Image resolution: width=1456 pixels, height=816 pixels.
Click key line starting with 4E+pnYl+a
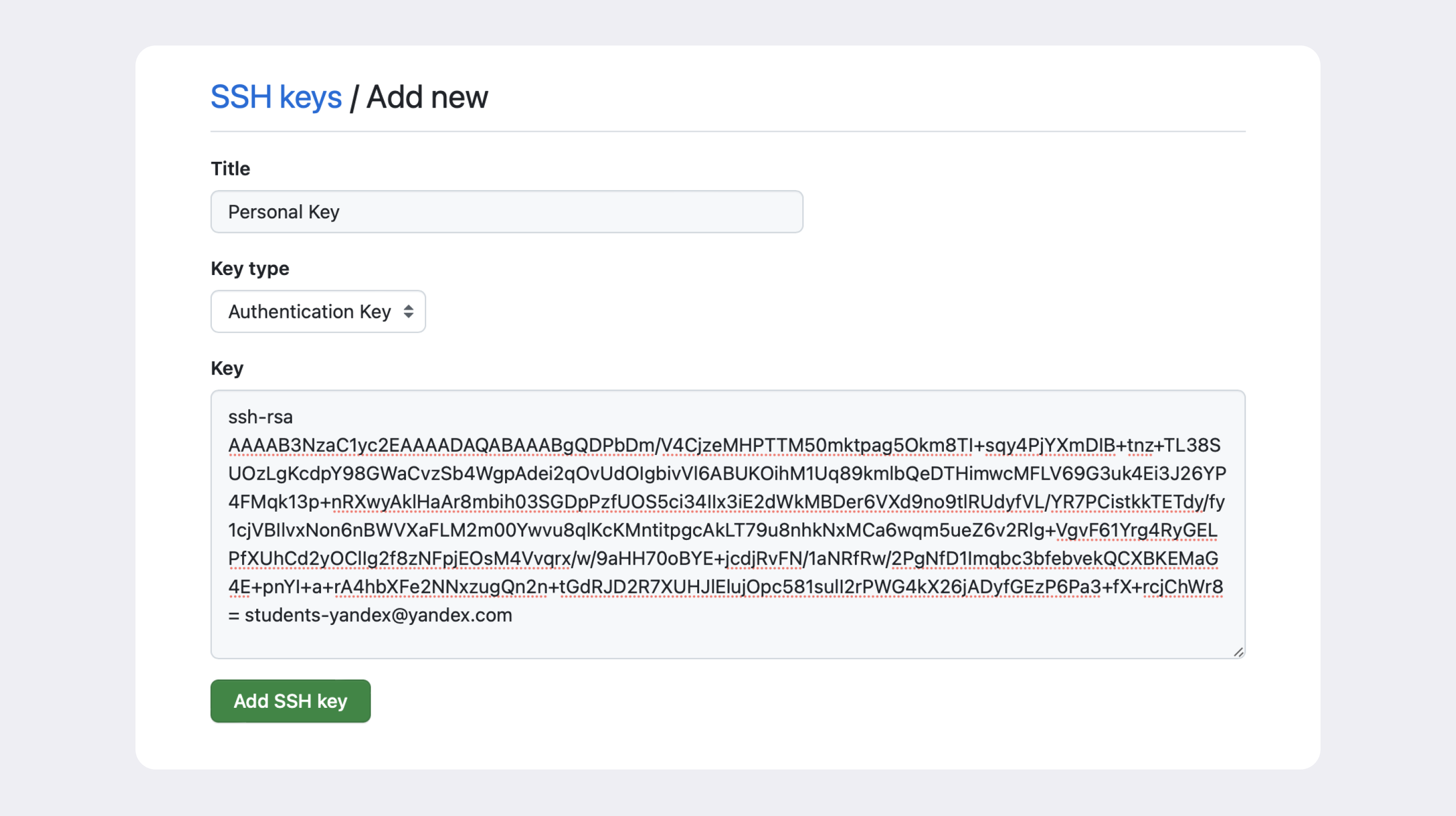click(725, 586)
